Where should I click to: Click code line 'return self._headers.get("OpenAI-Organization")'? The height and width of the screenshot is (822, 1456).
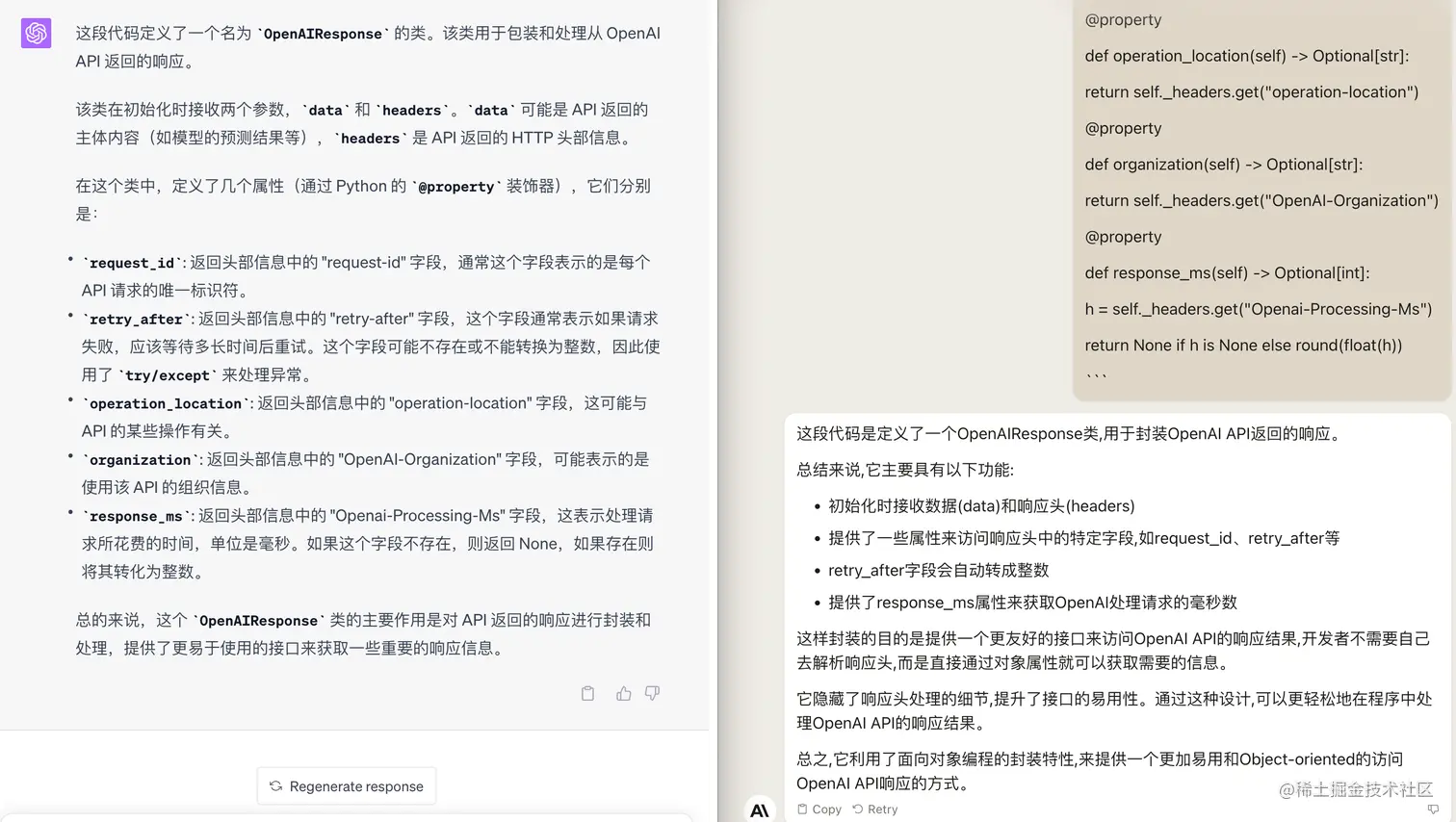click(1261, 201)
